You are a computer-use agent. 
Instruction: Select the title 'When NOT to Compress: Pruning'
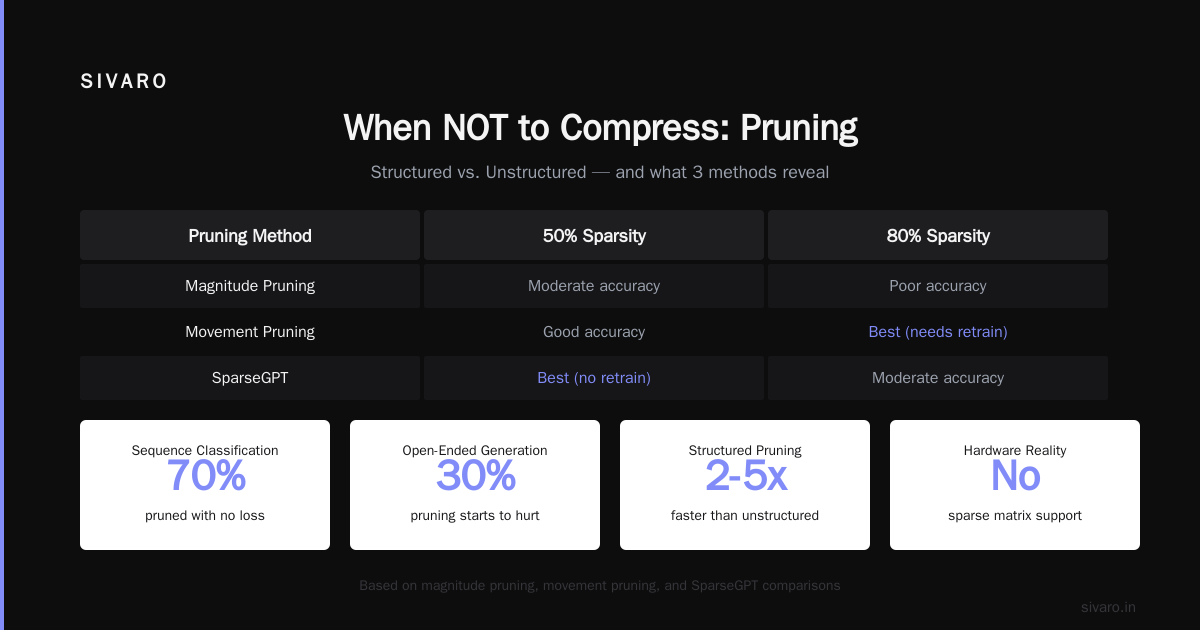tap(600, 128)
